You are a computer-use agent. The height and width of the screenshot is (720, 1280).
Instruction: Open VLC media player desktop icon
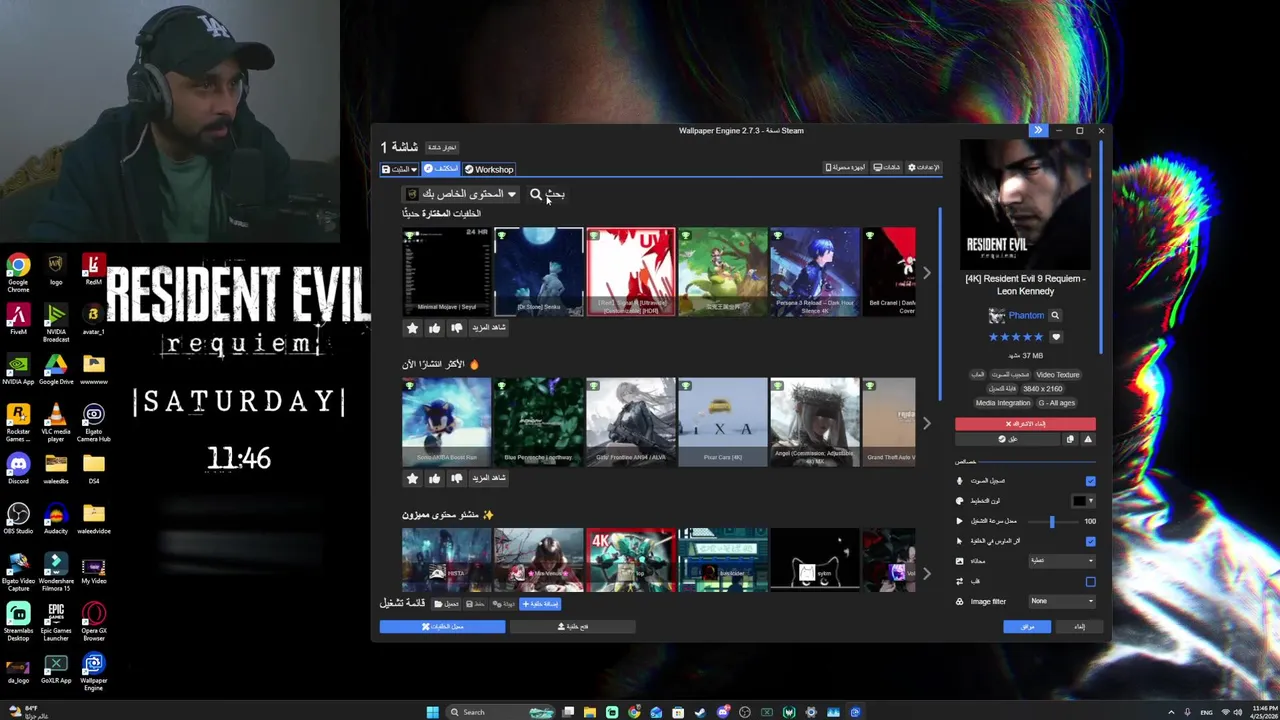click(56, 423)
